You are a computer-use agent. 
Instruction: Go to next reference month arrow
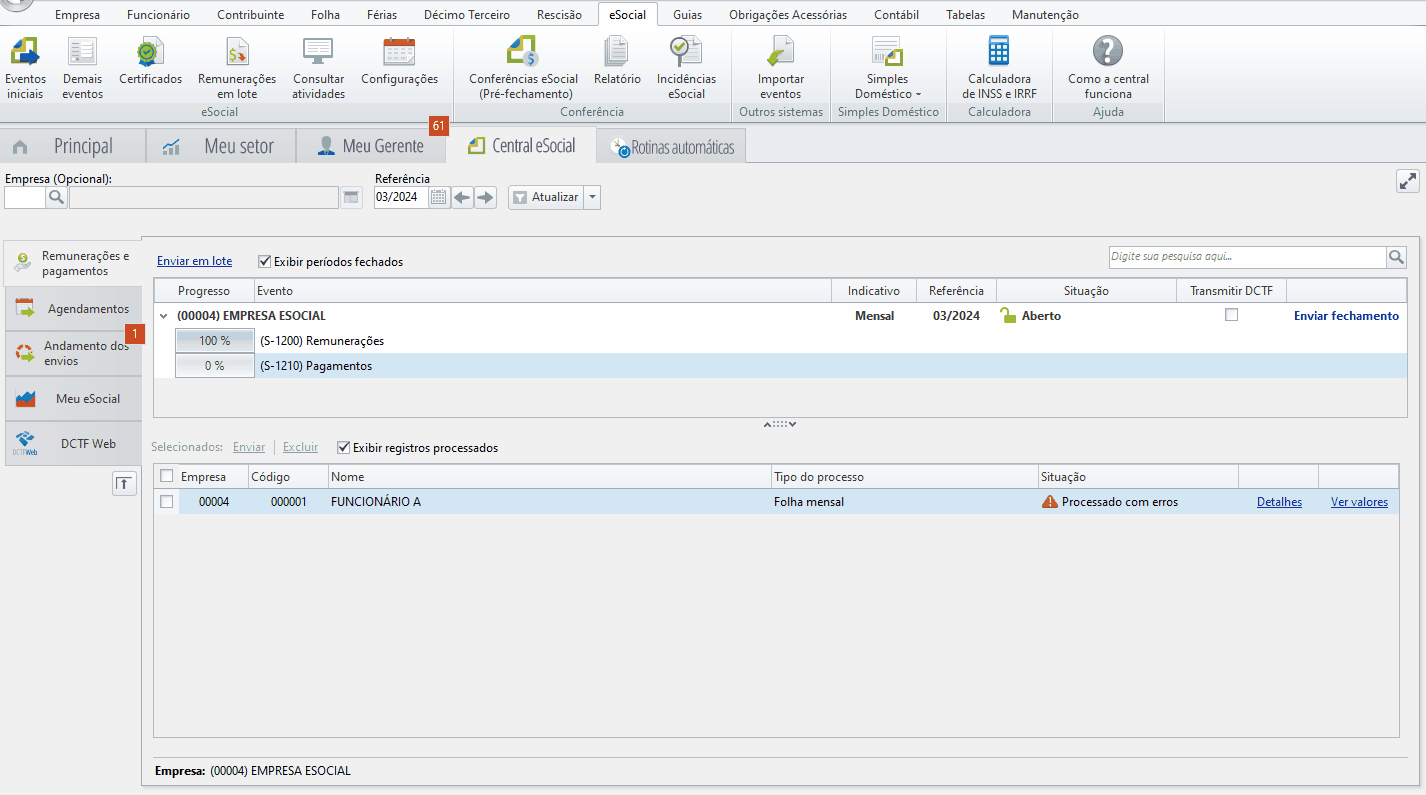coord(485,198)
